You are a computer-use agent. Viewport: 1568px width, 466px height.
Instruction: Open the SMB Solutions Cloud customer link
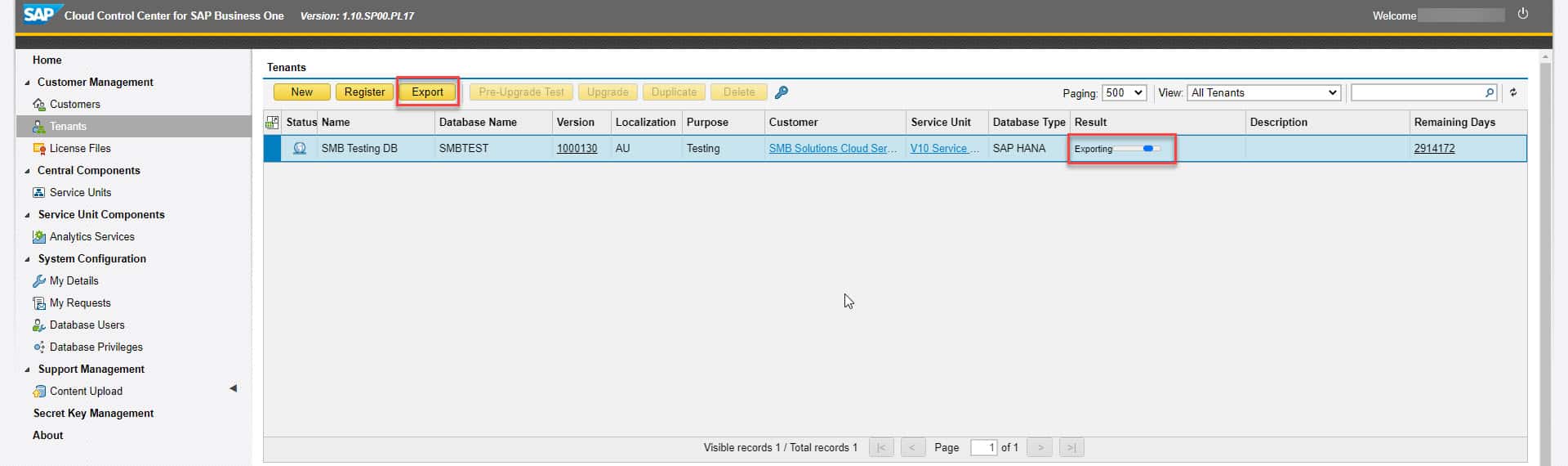coord(832,148)
